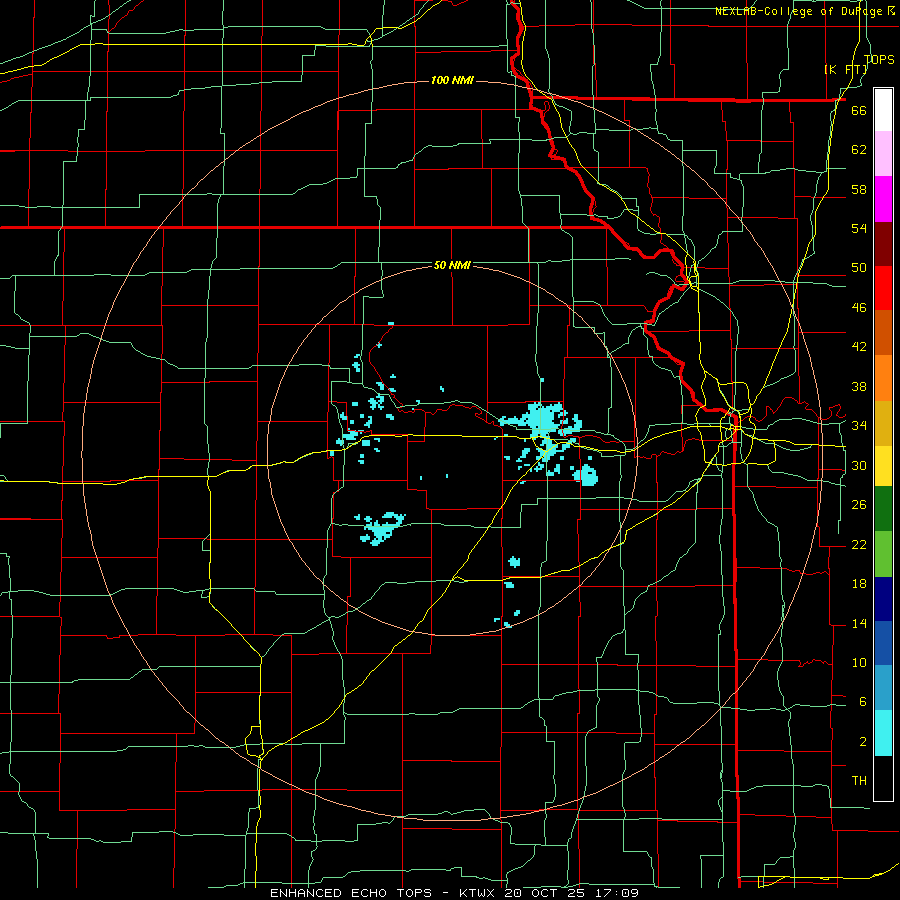Viewport: 900px width, 900px height.
Task: Click the dark red 50-54 kft swatch
Action: [x=883, y=243]
